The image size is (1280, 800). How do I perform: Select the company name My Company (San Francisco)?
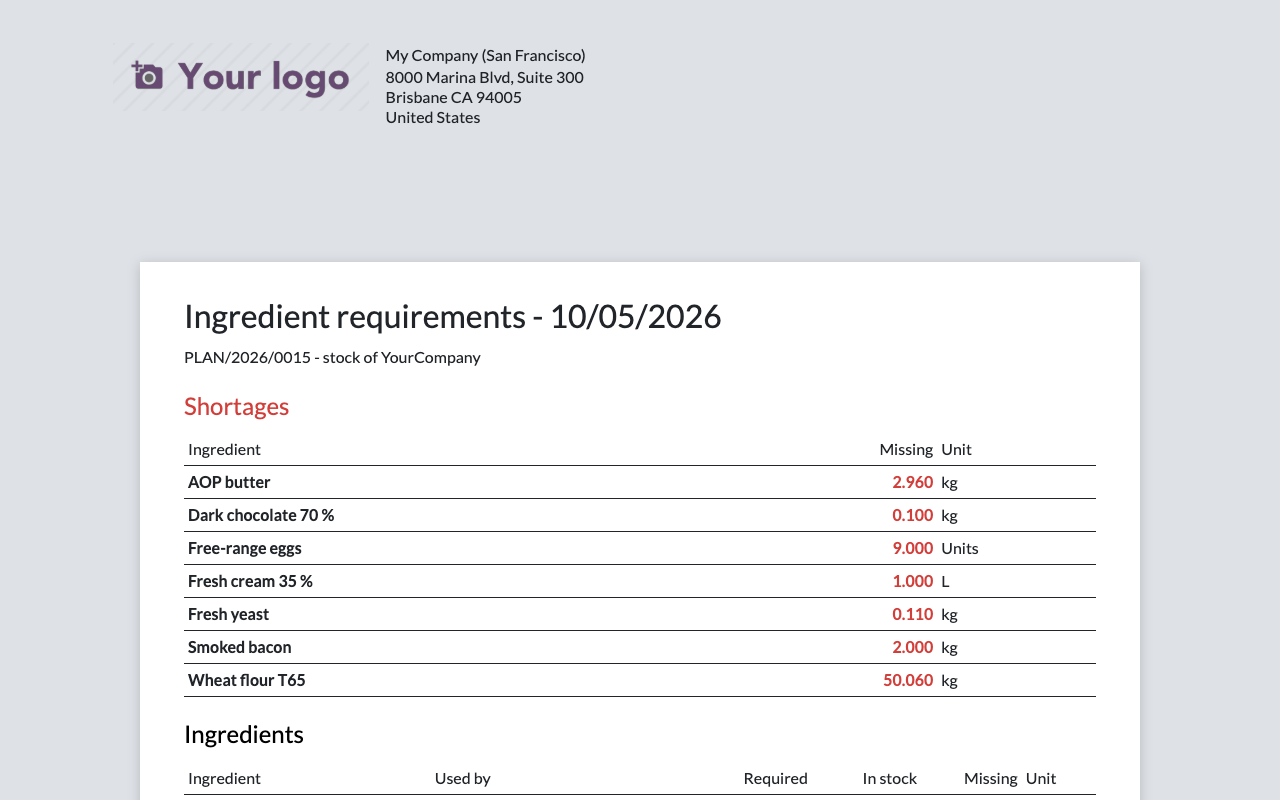(x=485, y=56)
